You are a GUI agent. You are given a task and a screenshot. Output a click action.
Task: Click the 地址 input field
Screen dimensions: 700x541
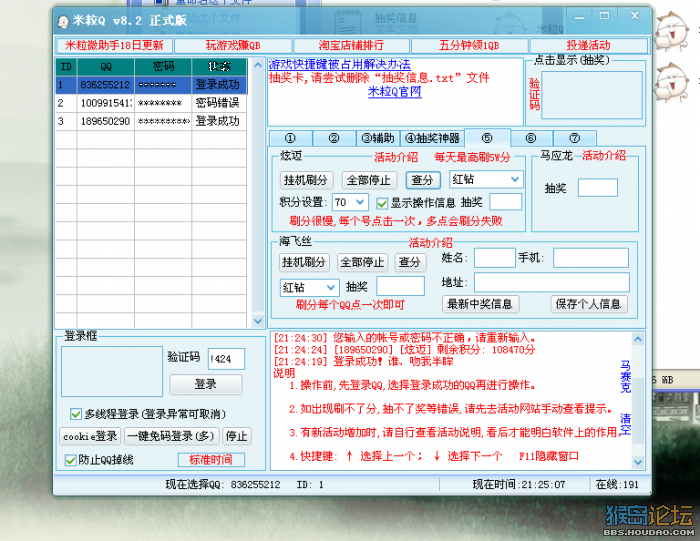point(552,283)
